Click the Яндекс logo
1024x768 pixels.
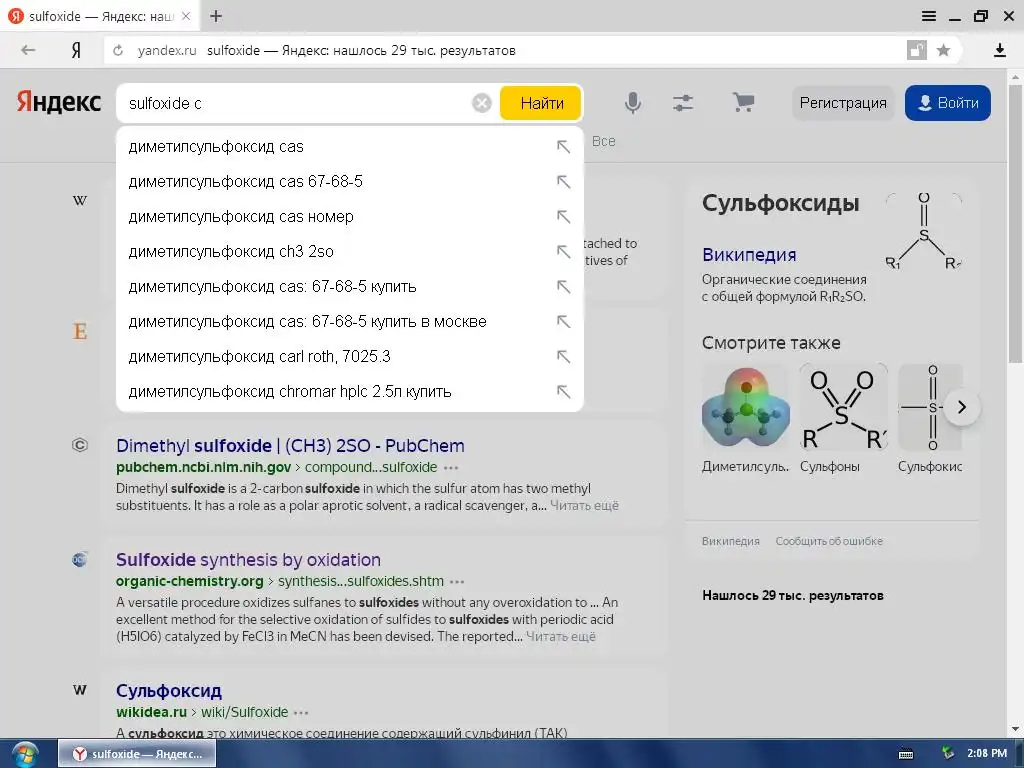[59, 103]
